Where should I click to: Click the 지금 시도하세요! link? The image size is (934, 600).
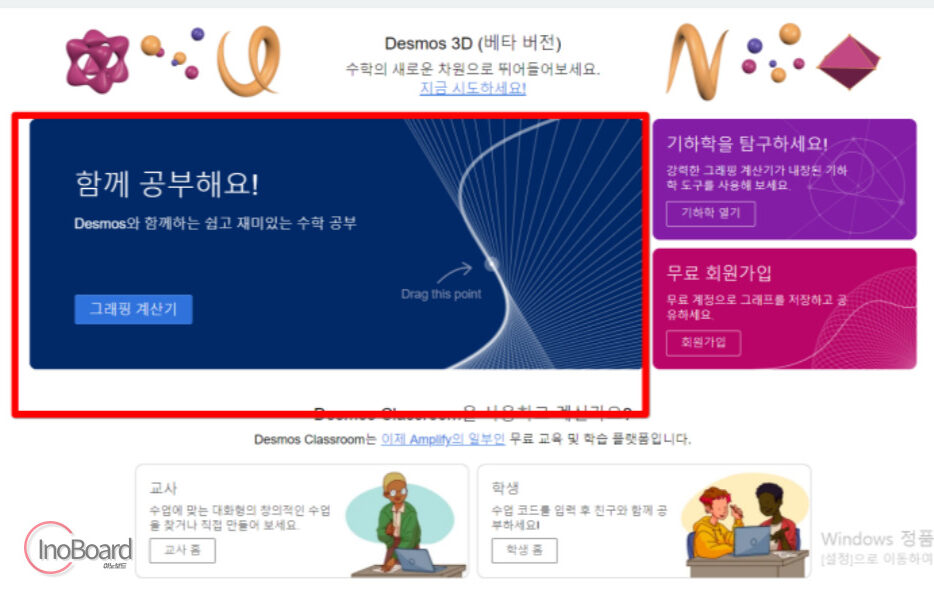coord(472,88)
